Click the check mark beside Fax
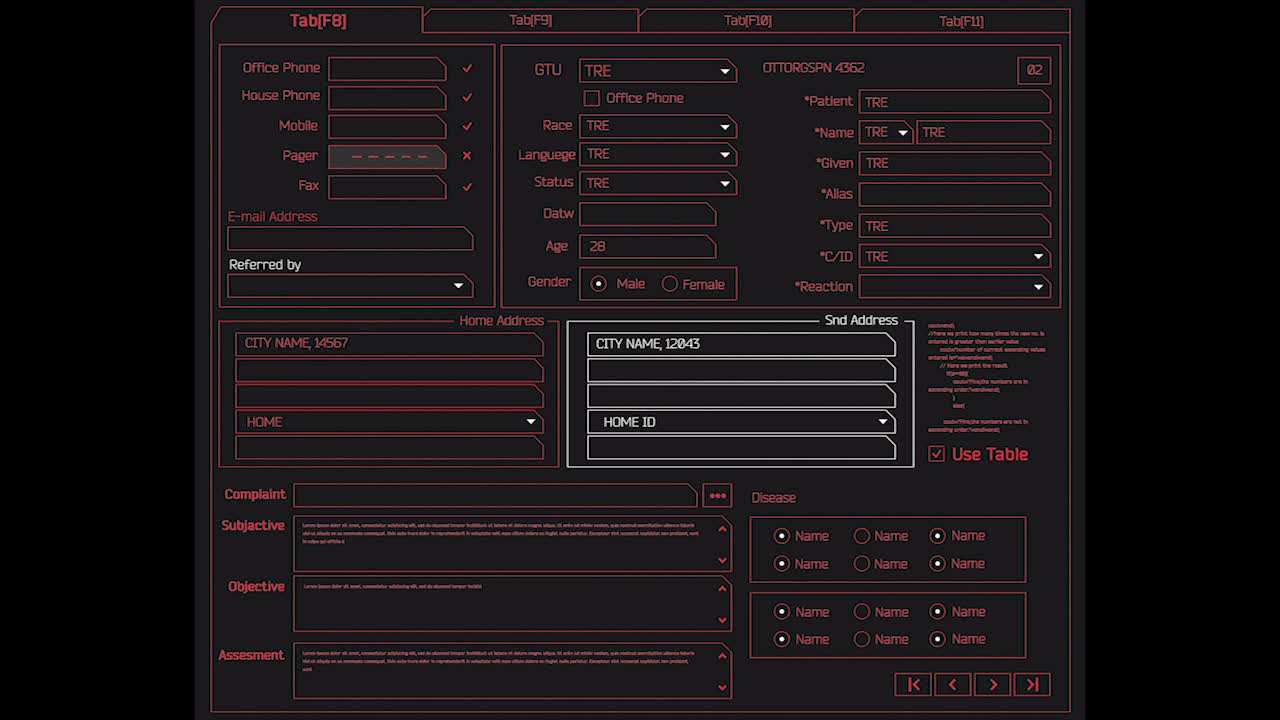 (x=467, y=186)
